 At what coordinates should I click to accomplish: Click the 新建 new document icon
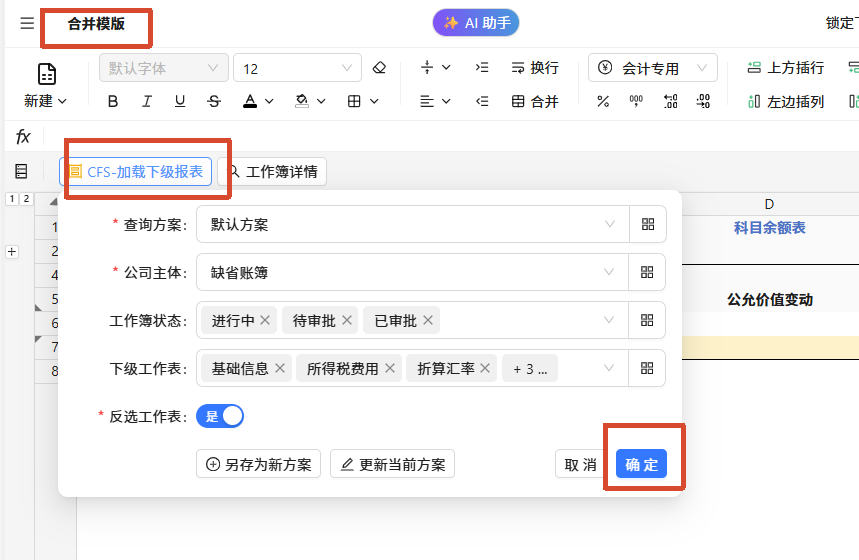(x=47, y=74)
